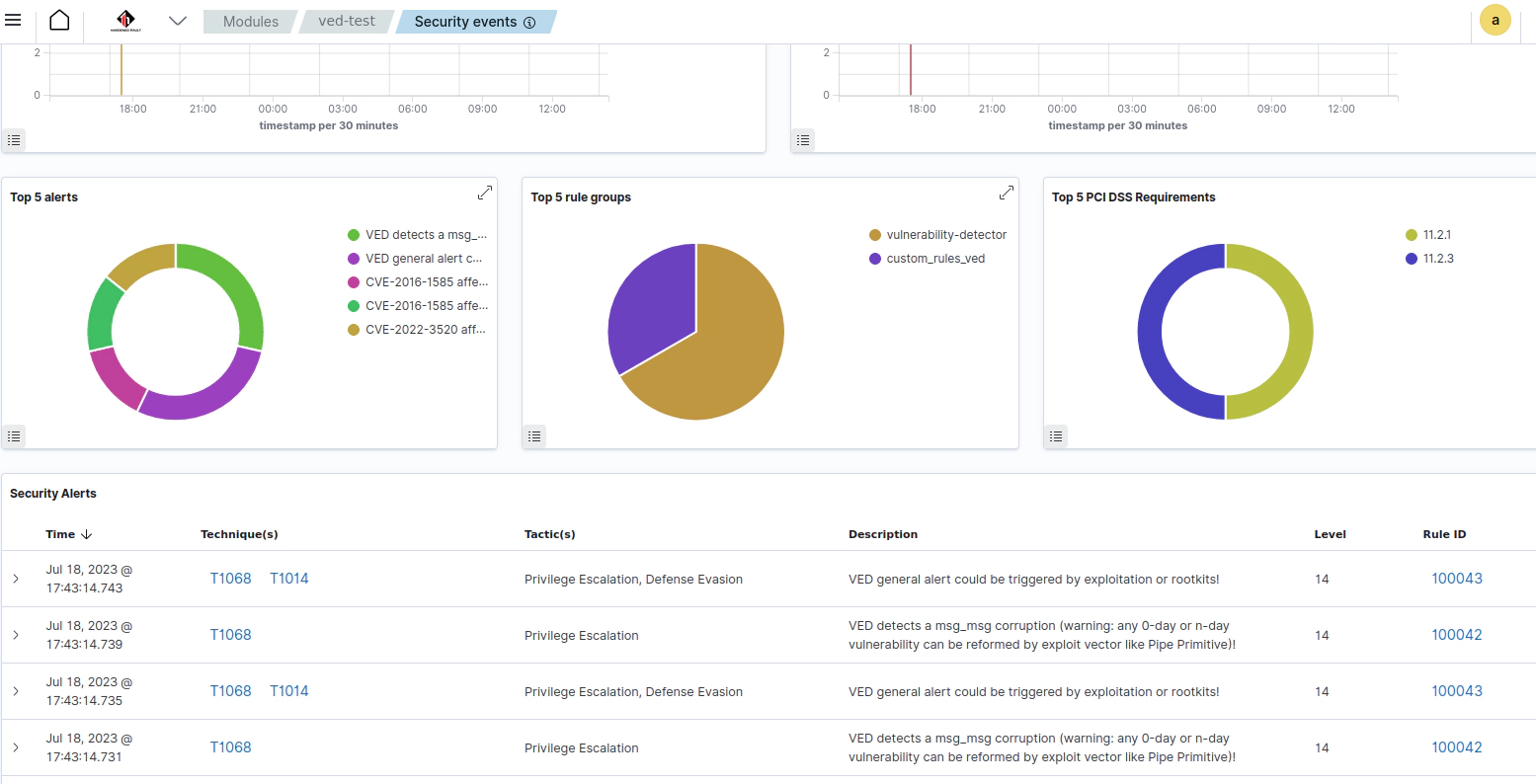1536x784 pixels.
Task: Expand the Top 5 rule groups panel
Action: 1007,193
